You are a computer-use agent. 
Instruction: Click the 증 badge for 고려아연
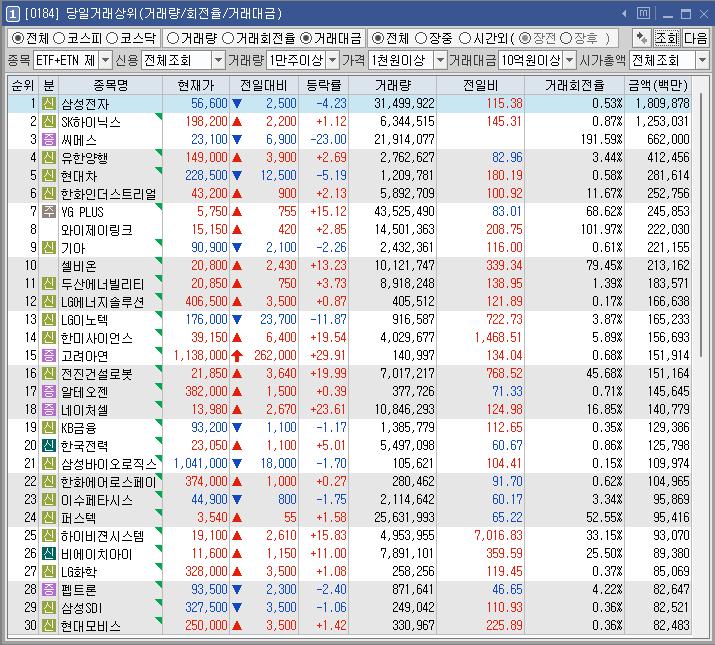tap(49, 355)
